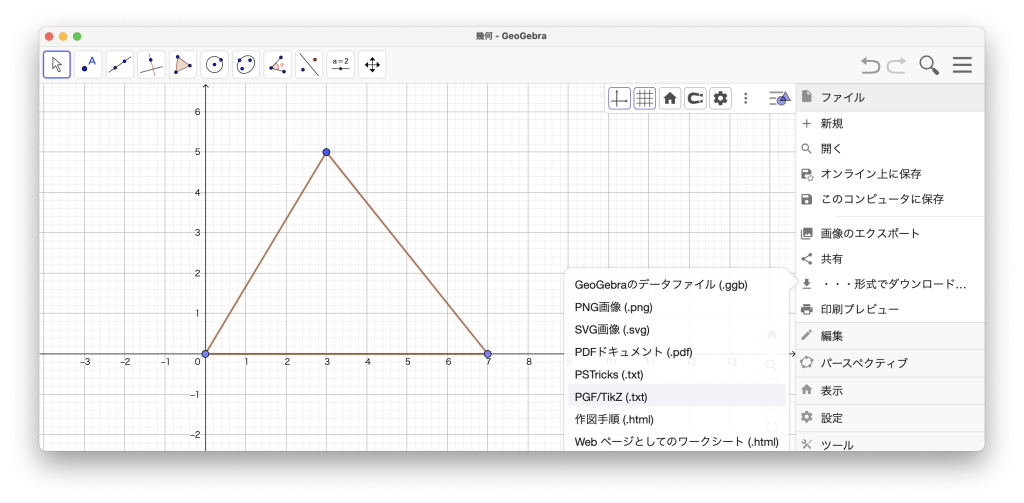Choose the Line through two points tool
The width and height of the screenshot is (1024, 503).
[120, 65]
